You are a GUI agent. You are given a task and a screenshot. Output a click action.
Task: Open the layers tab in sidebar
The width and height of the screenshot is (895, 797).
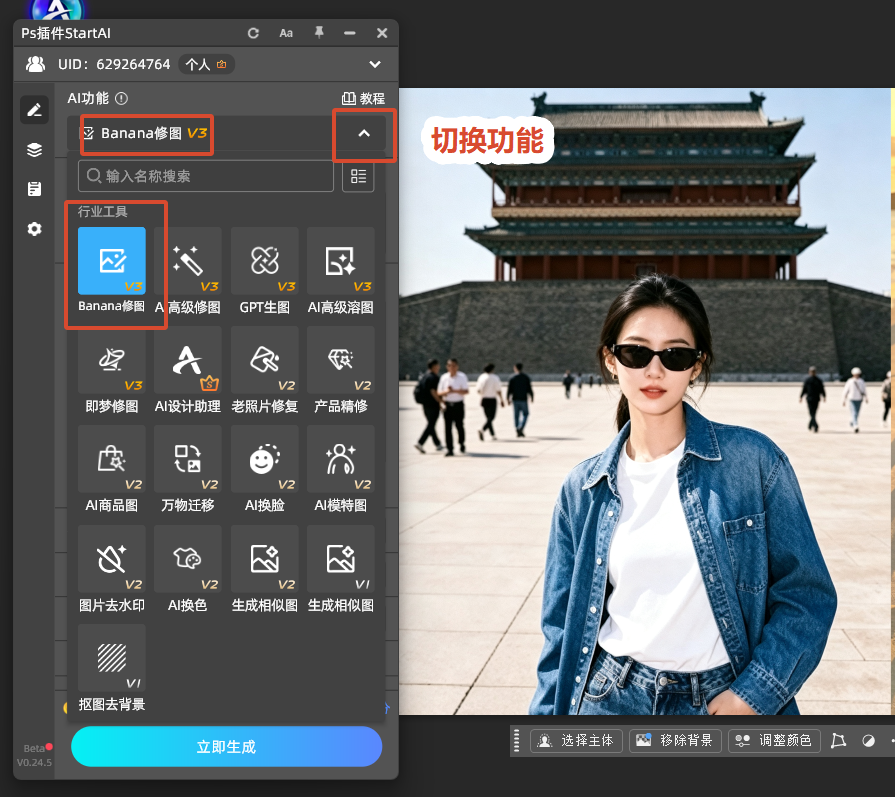tap(34, 150)
